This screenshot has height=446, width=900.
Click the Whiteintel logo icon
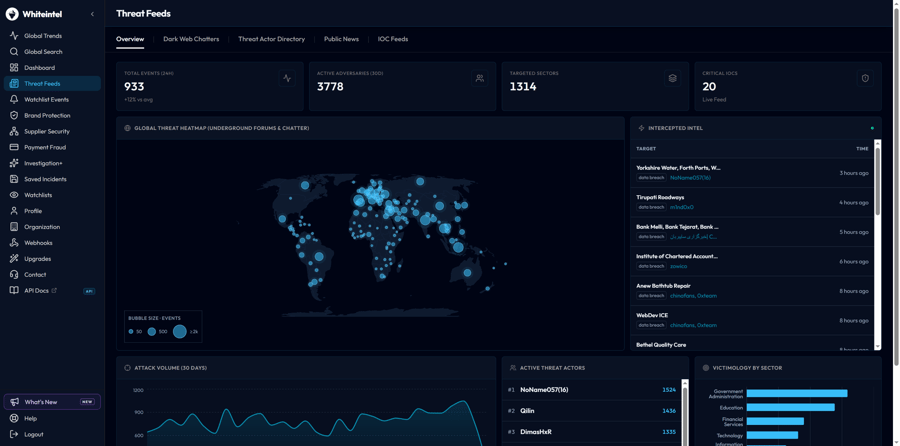point(12,14)
